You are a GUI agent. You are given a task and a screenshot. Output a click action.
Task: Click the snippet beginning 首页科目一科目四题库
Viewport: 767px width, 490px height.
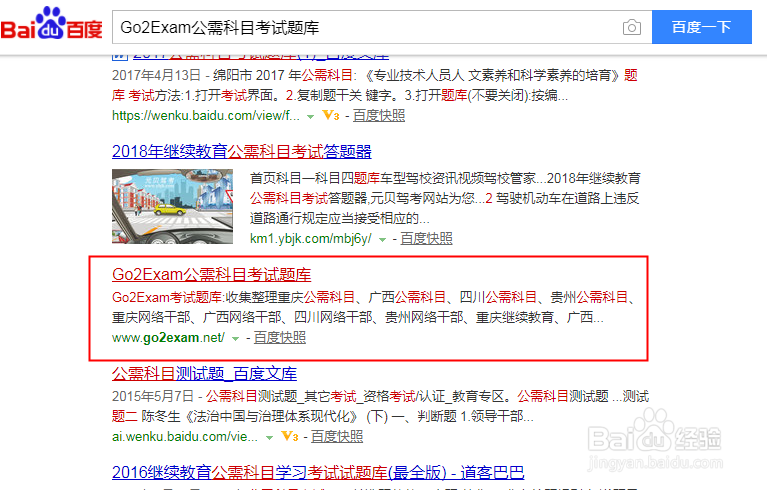[445, 198]
